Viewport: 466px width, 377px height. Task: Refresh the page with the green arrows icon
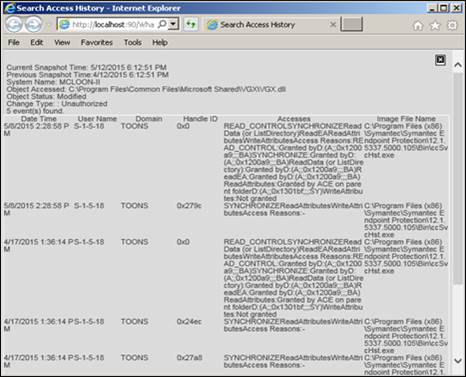click(x=191, y=24)
